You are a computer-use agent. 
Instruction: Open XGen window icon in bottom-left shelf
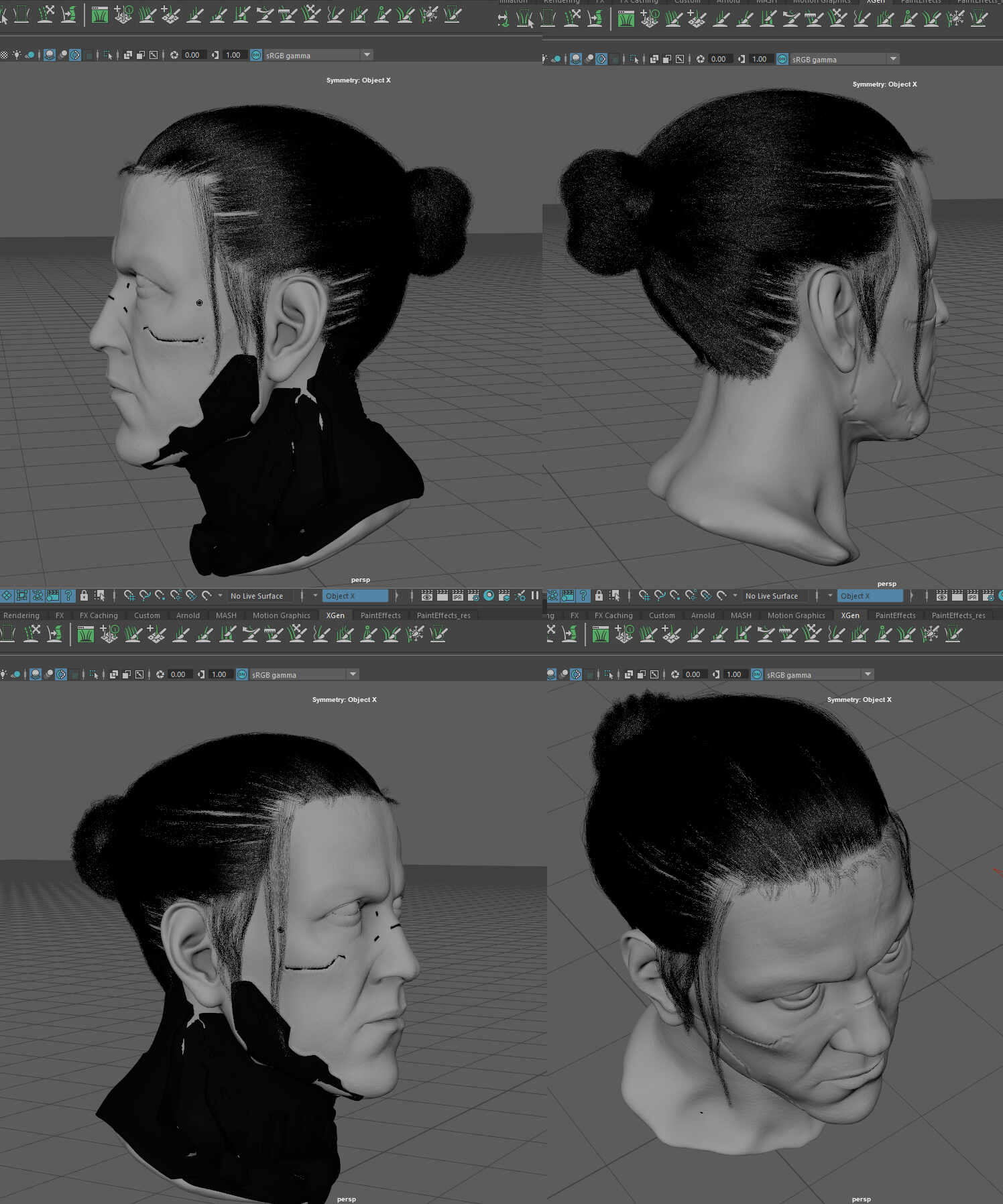85,634
